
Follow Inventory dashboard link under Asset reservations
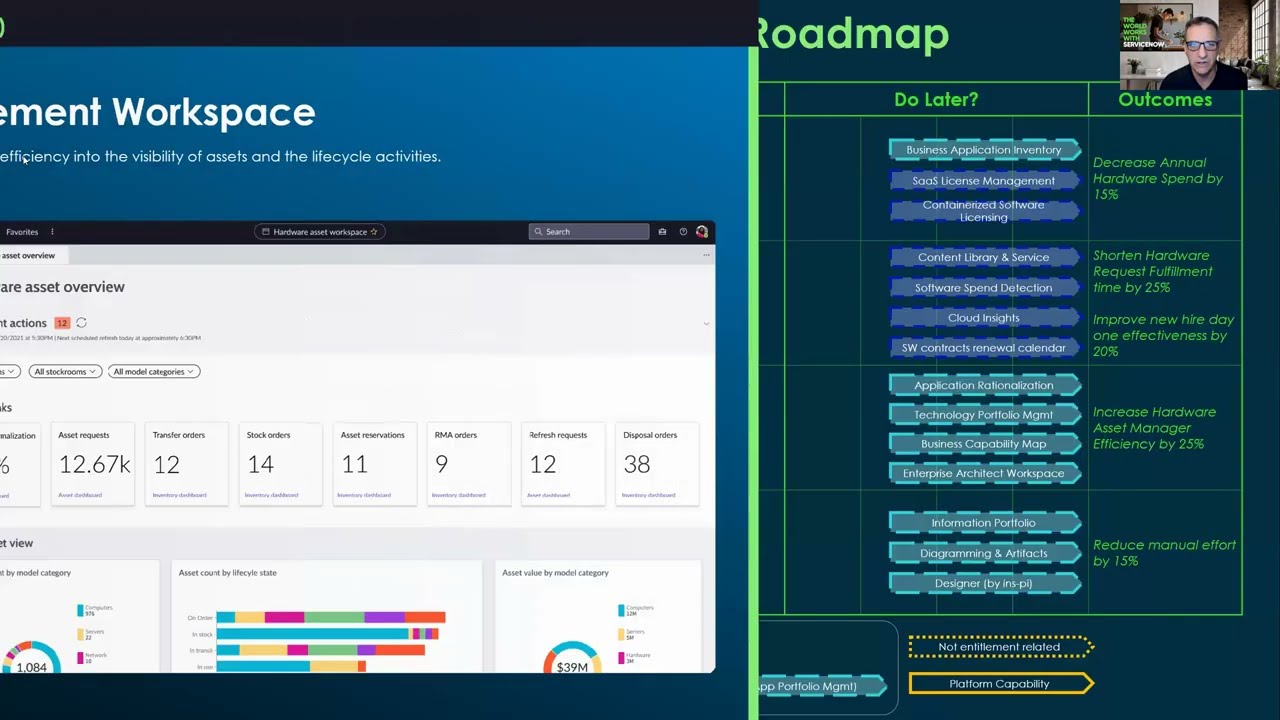tap(364, 495)
